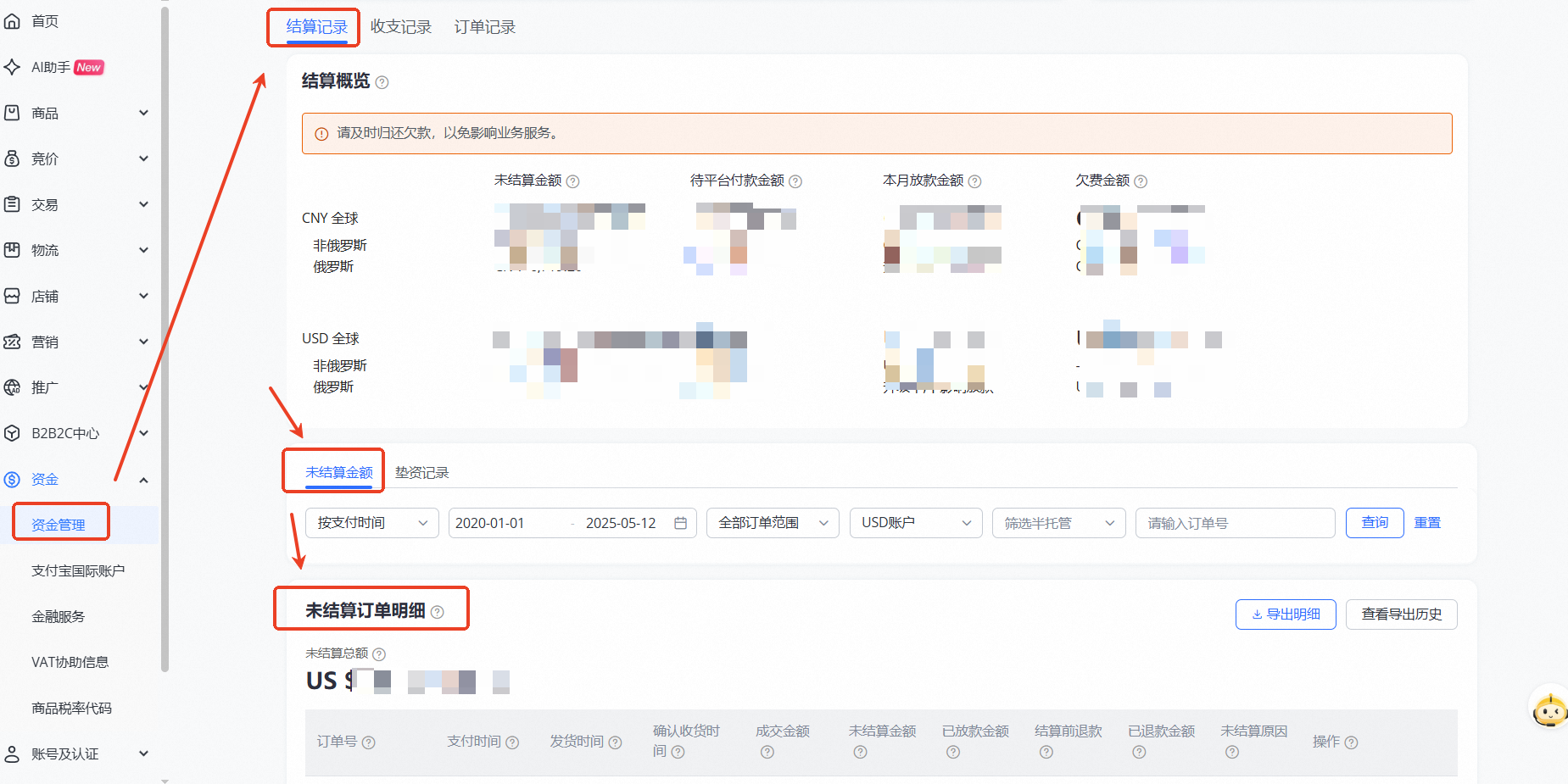Image resolution: width=1568 pixels, height=784 pixels.
Task: Click the 导出明细 export button
Action: click(x=1286, y=614)
